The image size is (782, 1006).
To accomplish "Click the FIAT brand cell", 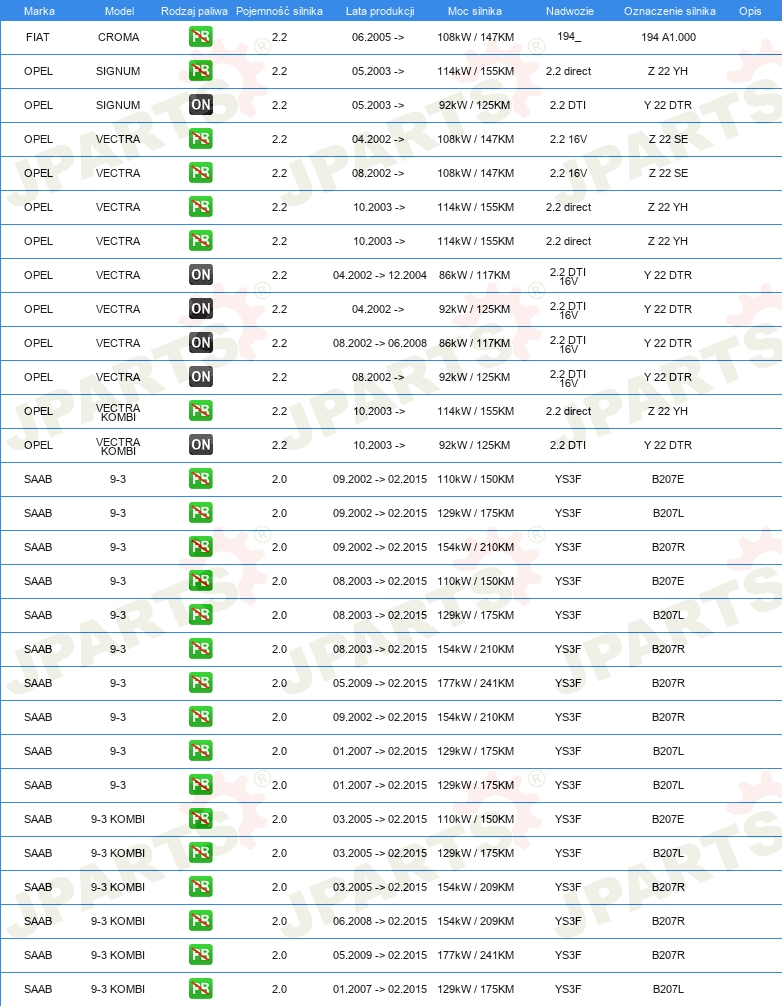I will (38, 37).
